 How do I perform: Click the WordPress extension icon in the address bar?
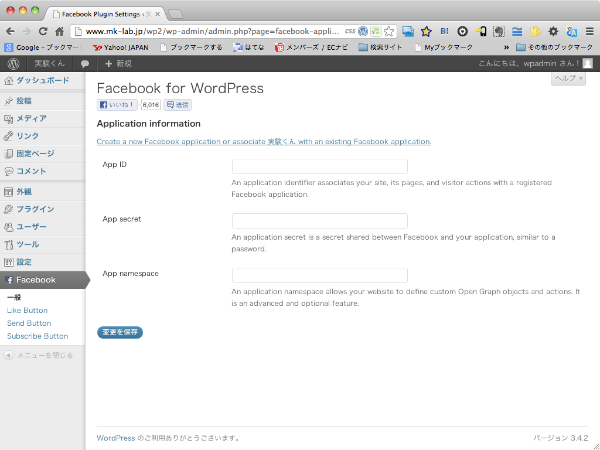(x=362, y=31)
